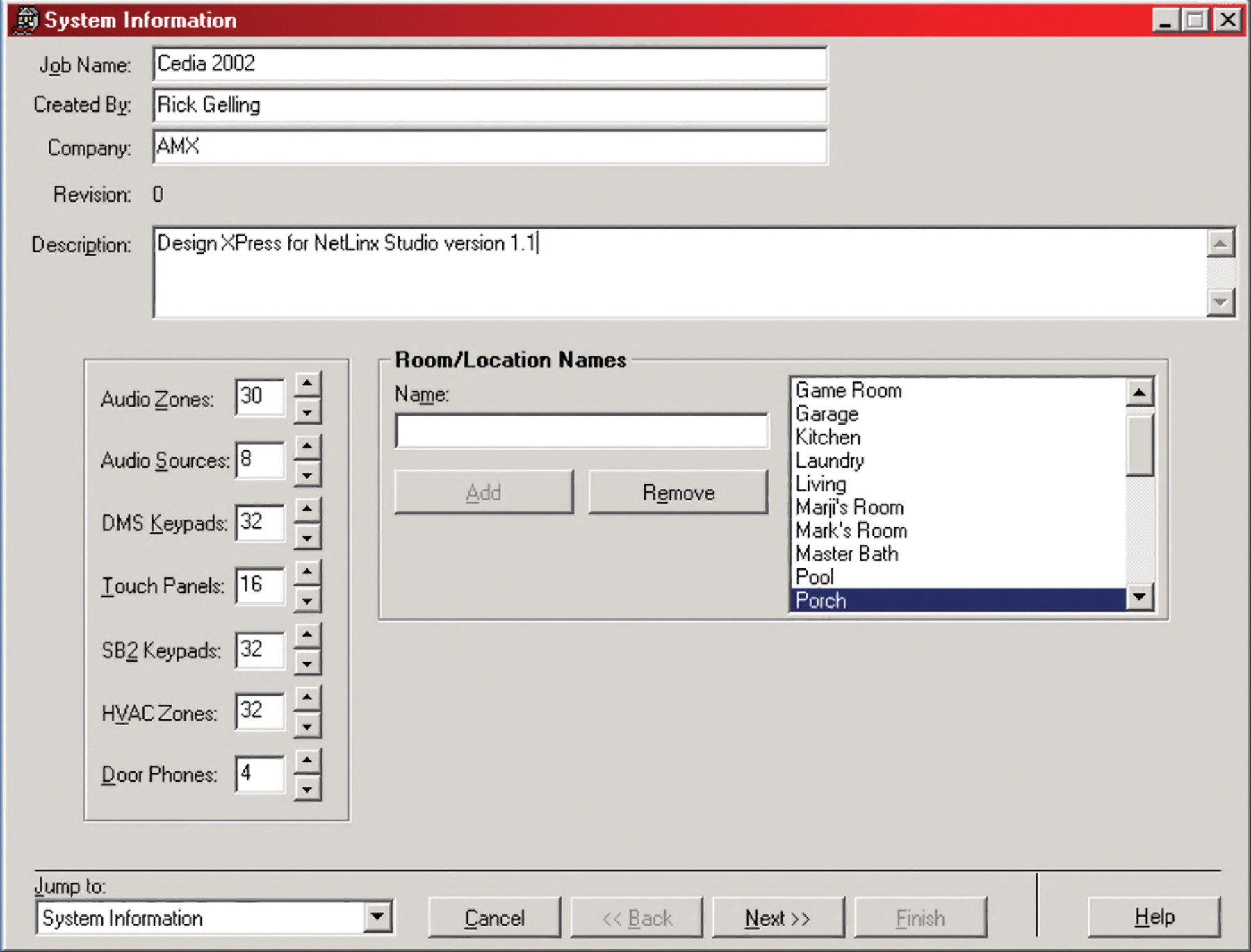Decrease the HVAC Zones value
The image size is (1251, 952).
pyautogui.click(x=307, y=726)
